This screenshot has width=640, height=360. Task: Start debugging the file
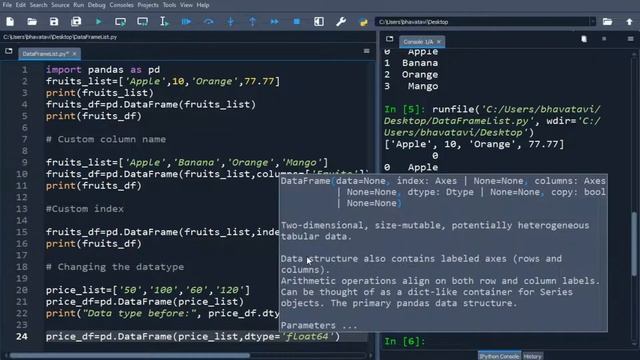[186, 22]
